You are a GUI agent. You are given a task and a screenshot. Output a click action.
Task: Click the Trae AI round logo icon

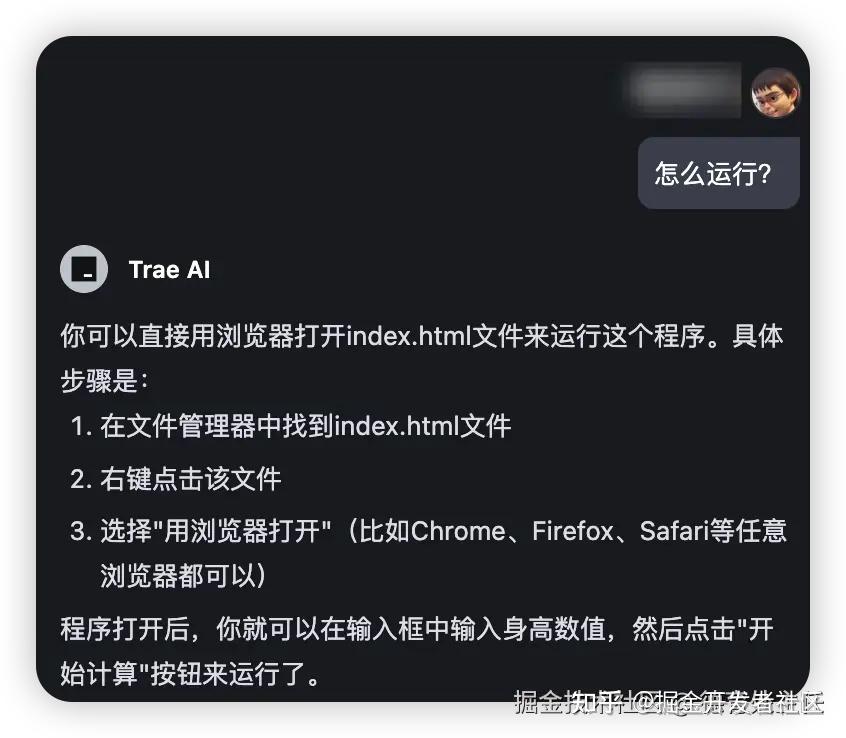point(84,269)
